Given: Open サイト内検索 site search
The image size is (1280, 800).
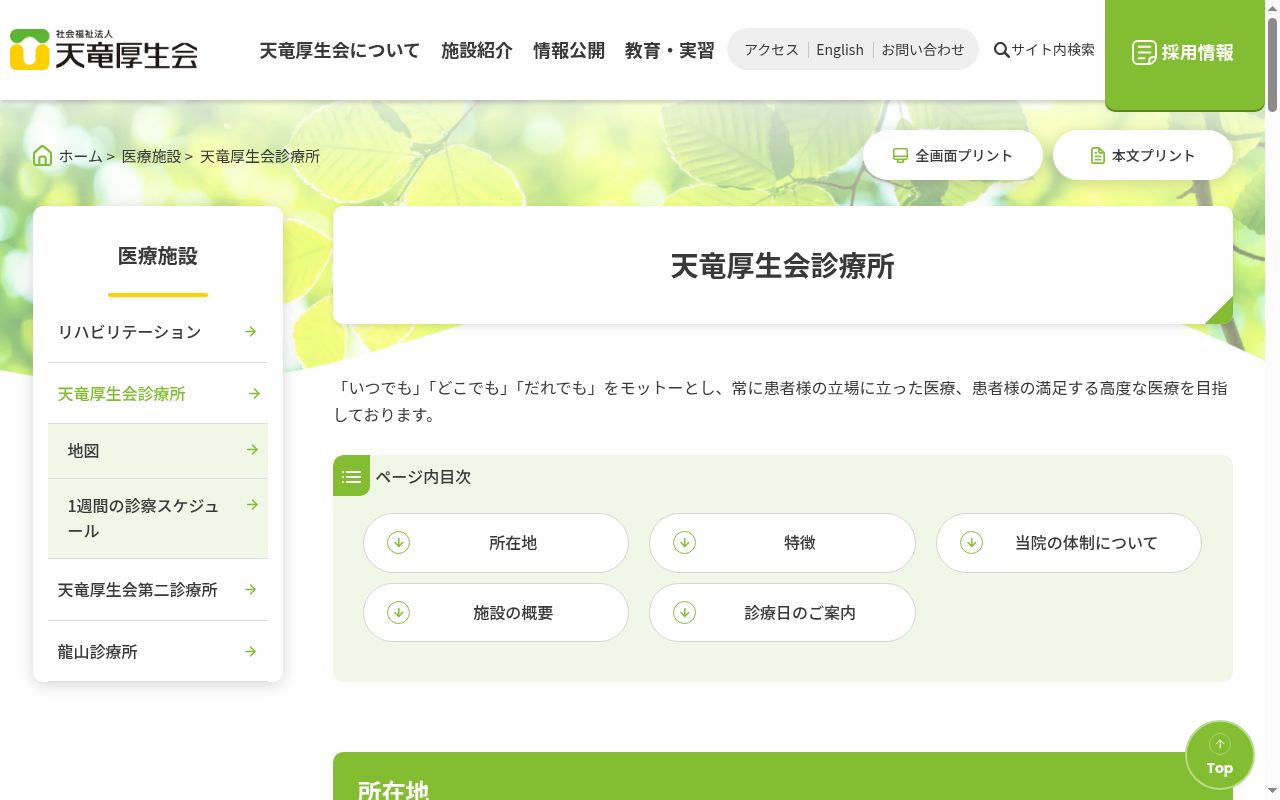Looking at the screenshot, I should click(1044, 50).
